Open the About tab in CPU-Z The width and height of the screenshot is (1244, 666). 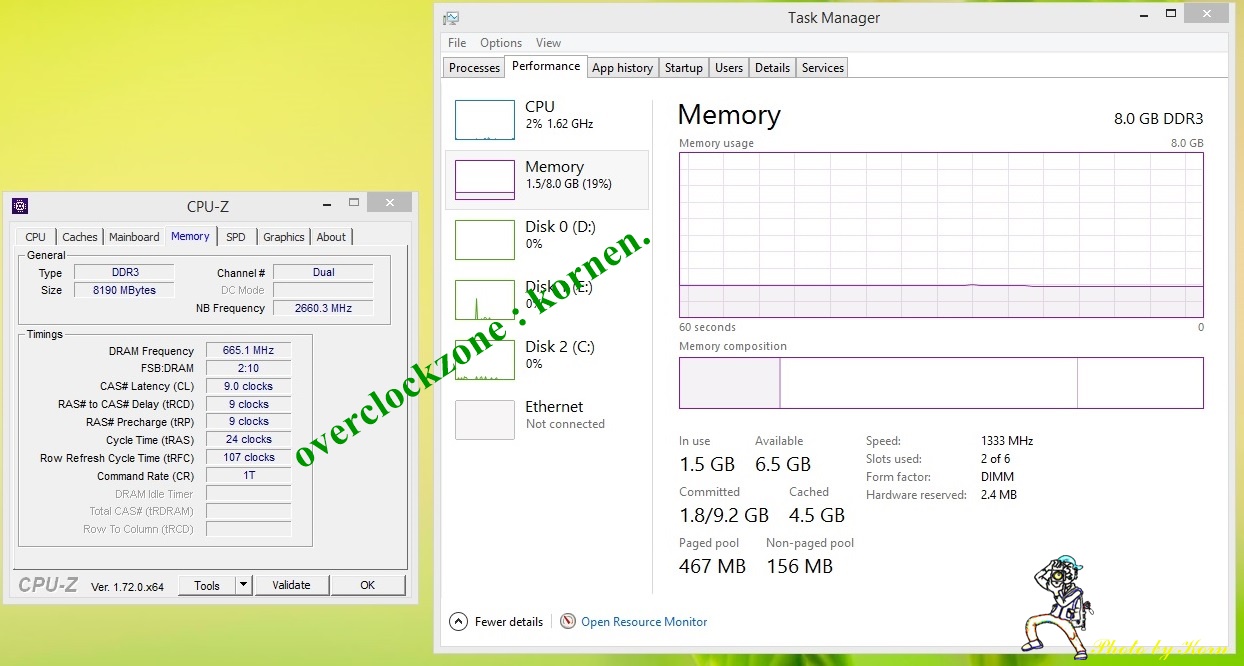(x=331, y=237)
